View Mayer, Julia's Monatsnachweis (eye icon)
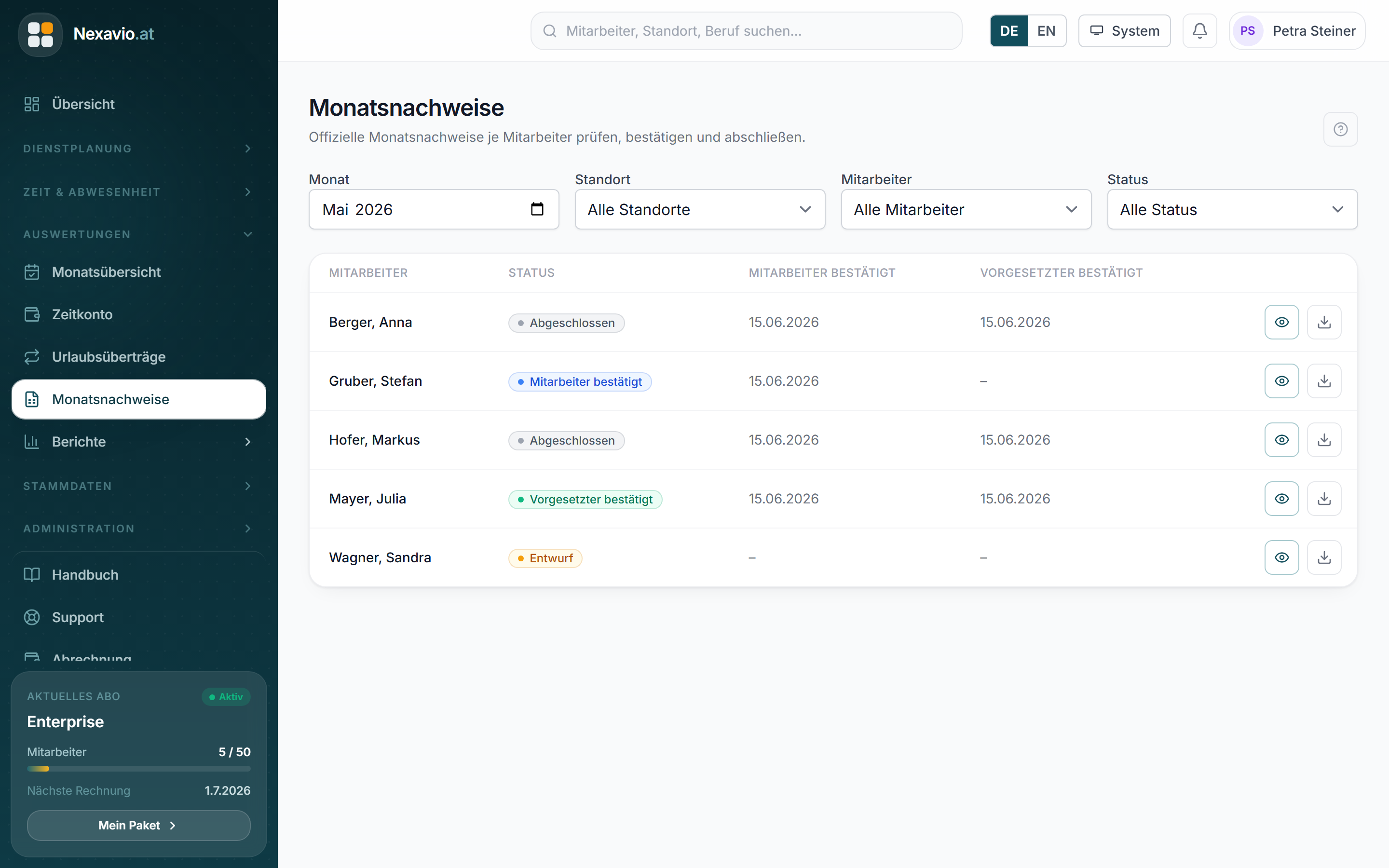 click(1281, 499)
